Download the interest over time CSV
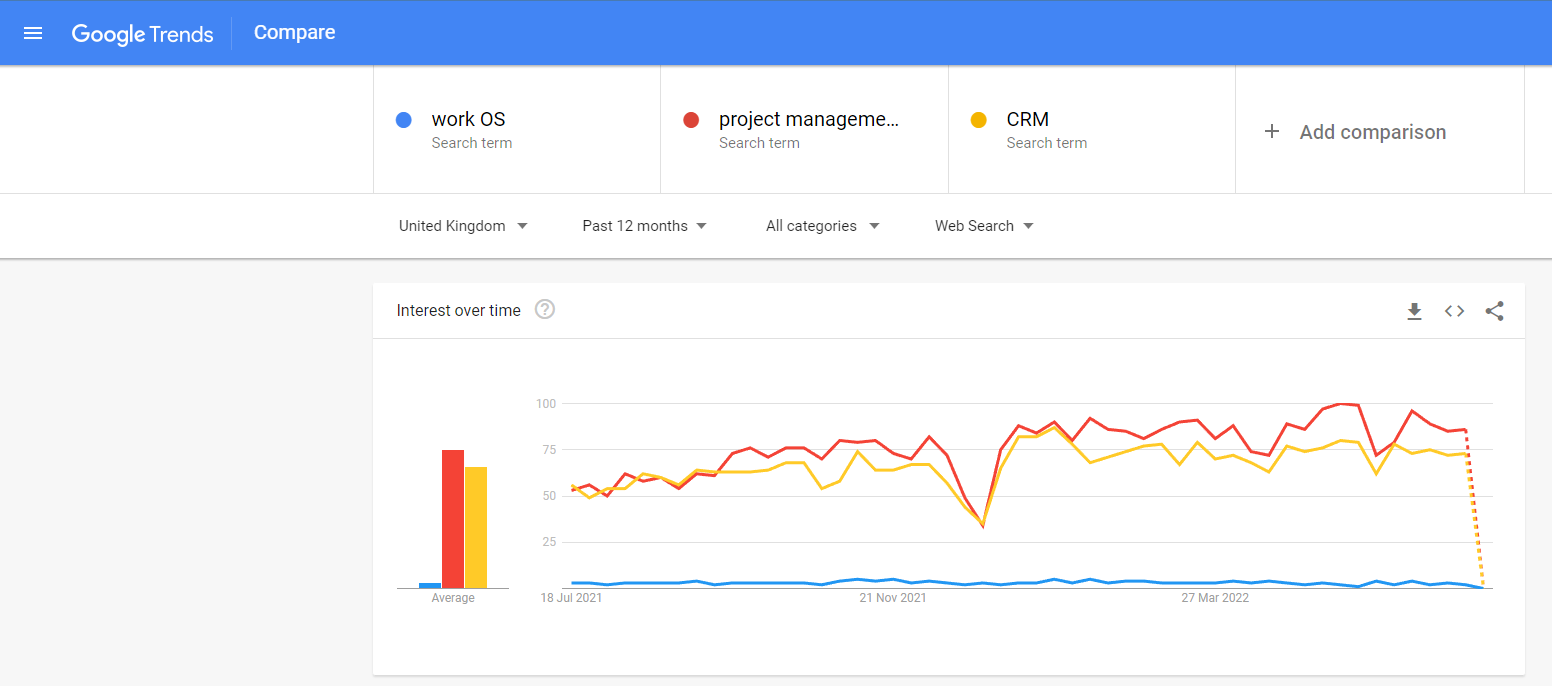This screenshot has width=1552, height=686. point(1414,311)
